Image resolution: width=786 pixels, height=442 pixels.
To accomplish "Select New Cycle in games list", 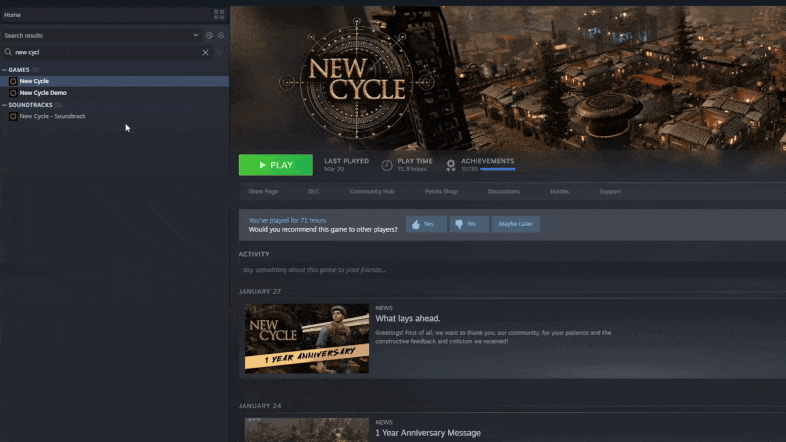I will pos(114,81).
